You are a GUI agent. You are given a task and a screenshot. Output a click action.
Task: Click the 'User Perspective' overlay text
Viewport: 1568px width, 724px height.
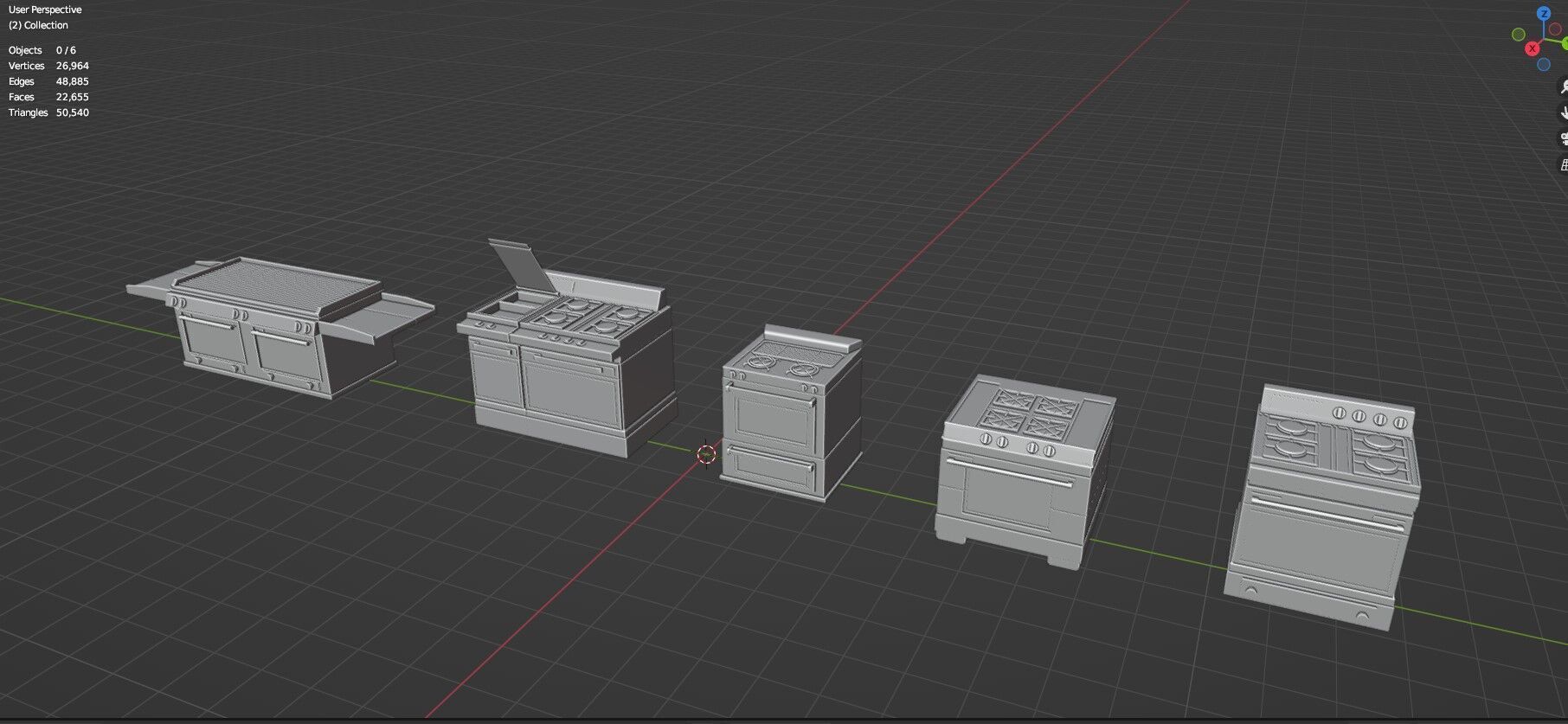[45, 10]
